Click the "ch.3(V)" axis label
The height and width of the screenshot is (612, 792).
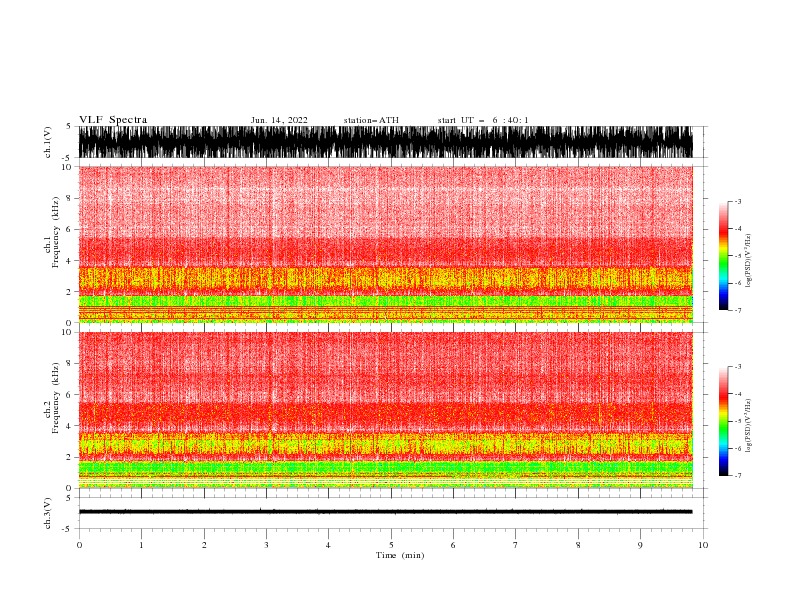pyautogui.click(x=48, y=513)
